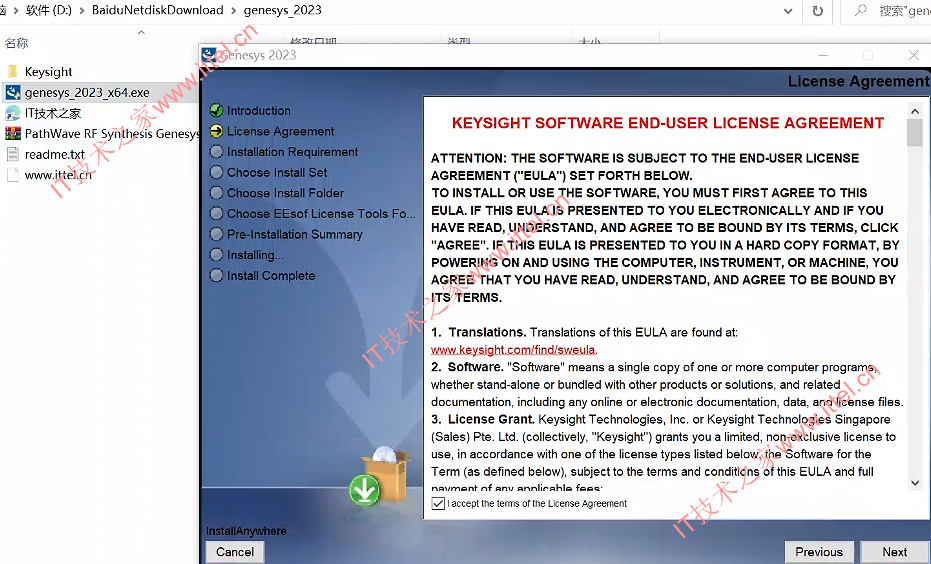Click Explorer refresh button
The image size is (931, 564).
[818, 11]
